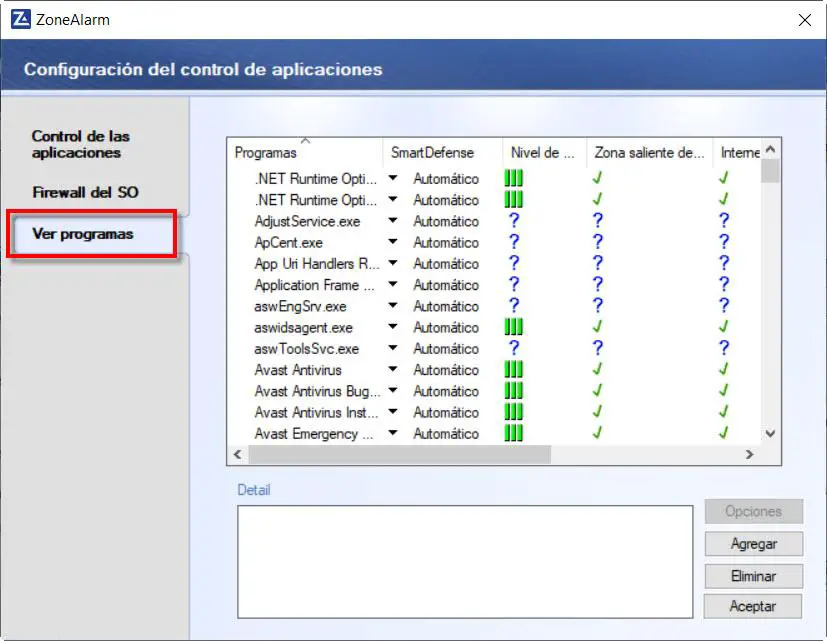Click Internet question mark for Application Frame row
The width and height of the screenshot is (827, 641).
(724, 284)
